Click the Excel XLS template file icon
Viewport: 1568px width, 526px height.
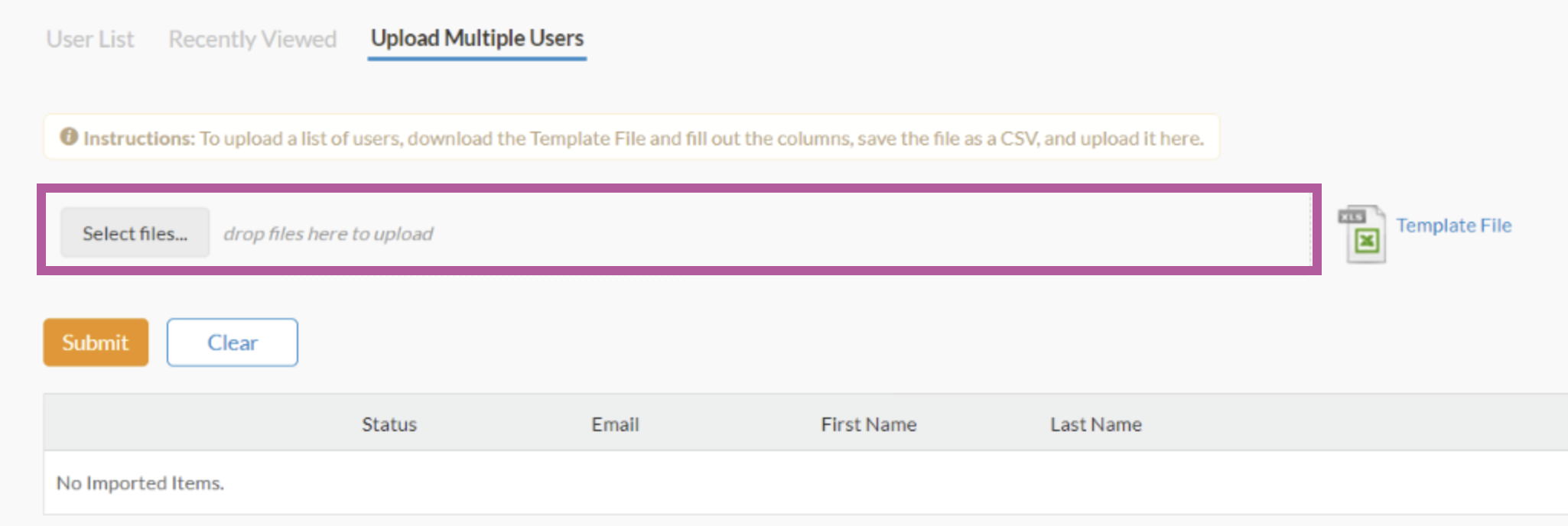(1362, 234)
